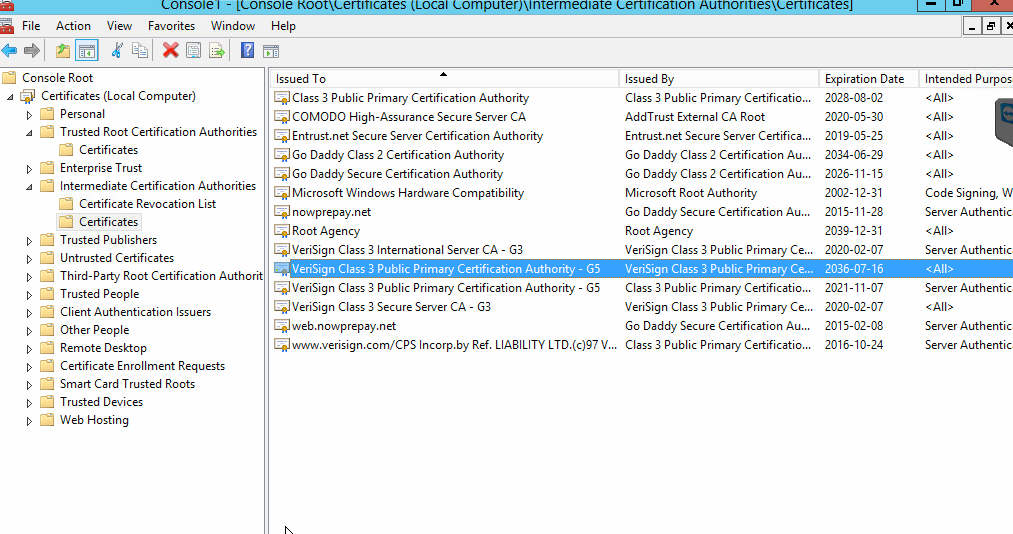Image resolution: width=1013 pixels, height=534 pixels.
Task: Click the Back arrow toolbar icon
Action: click(x=9, y=50)
